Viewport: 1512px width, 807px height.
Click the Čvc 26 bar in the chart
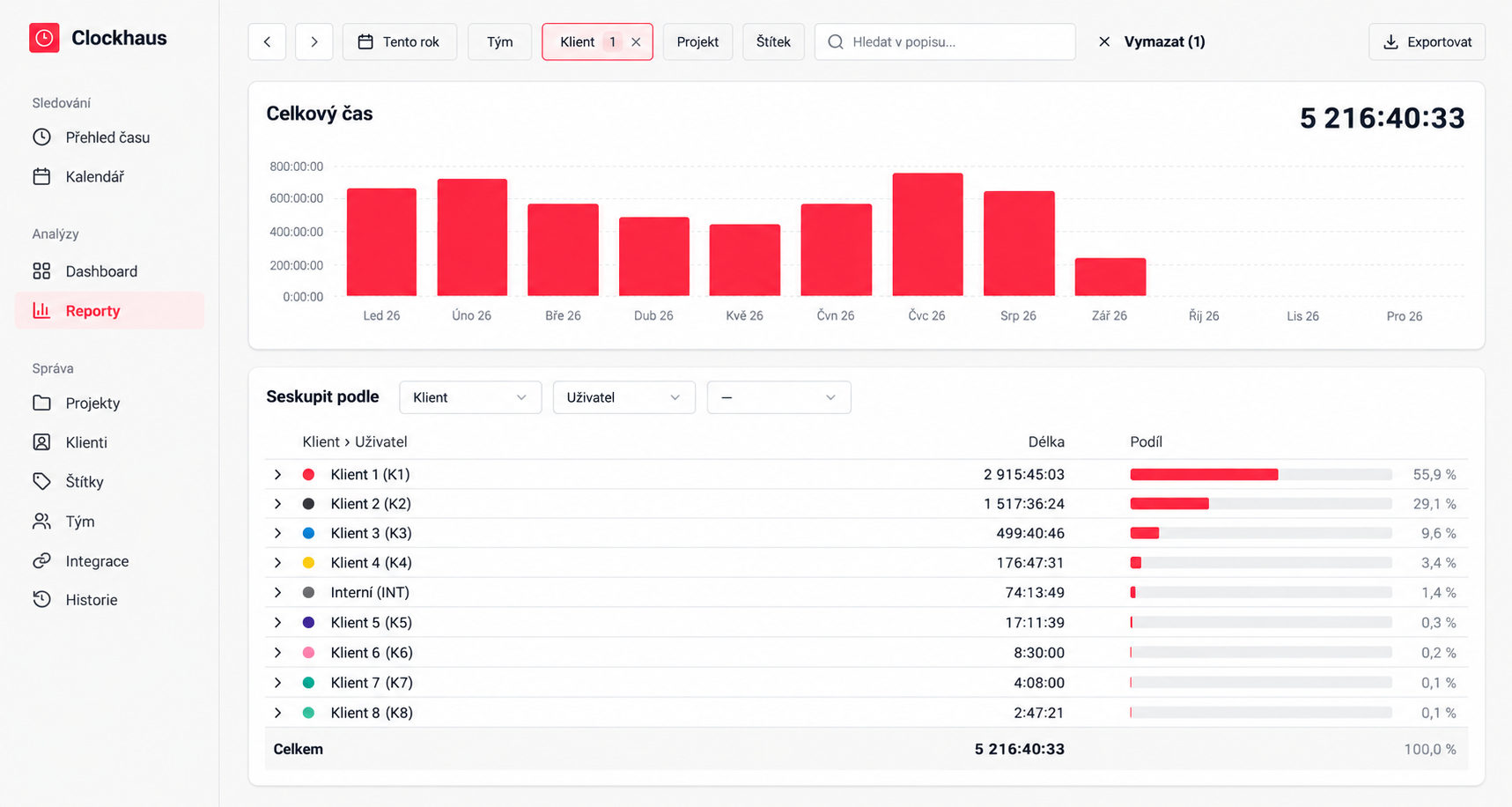(927, 234)
